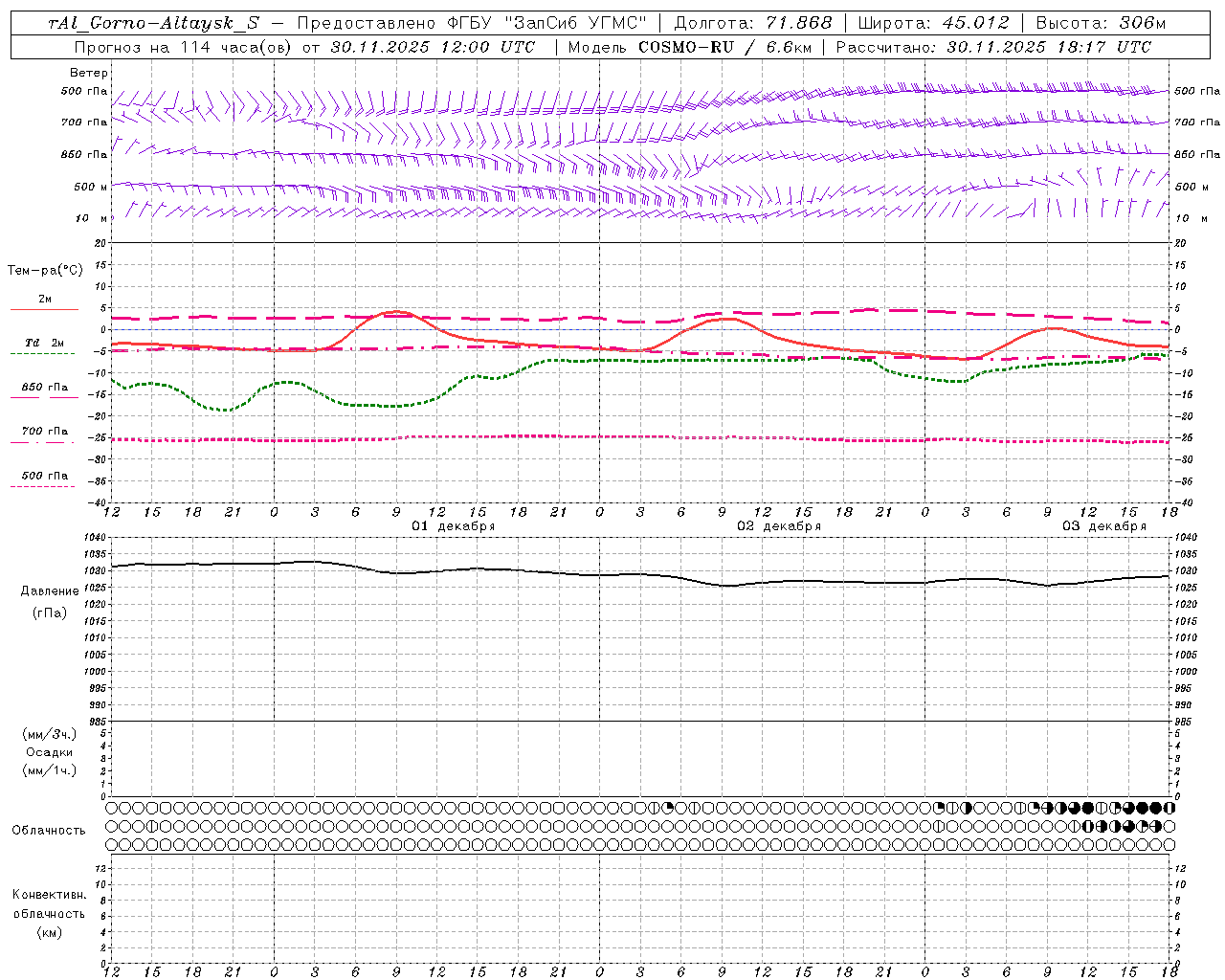
Task: Click the (мм/1ч.) precipitation unit label
Action: point(50,770)
